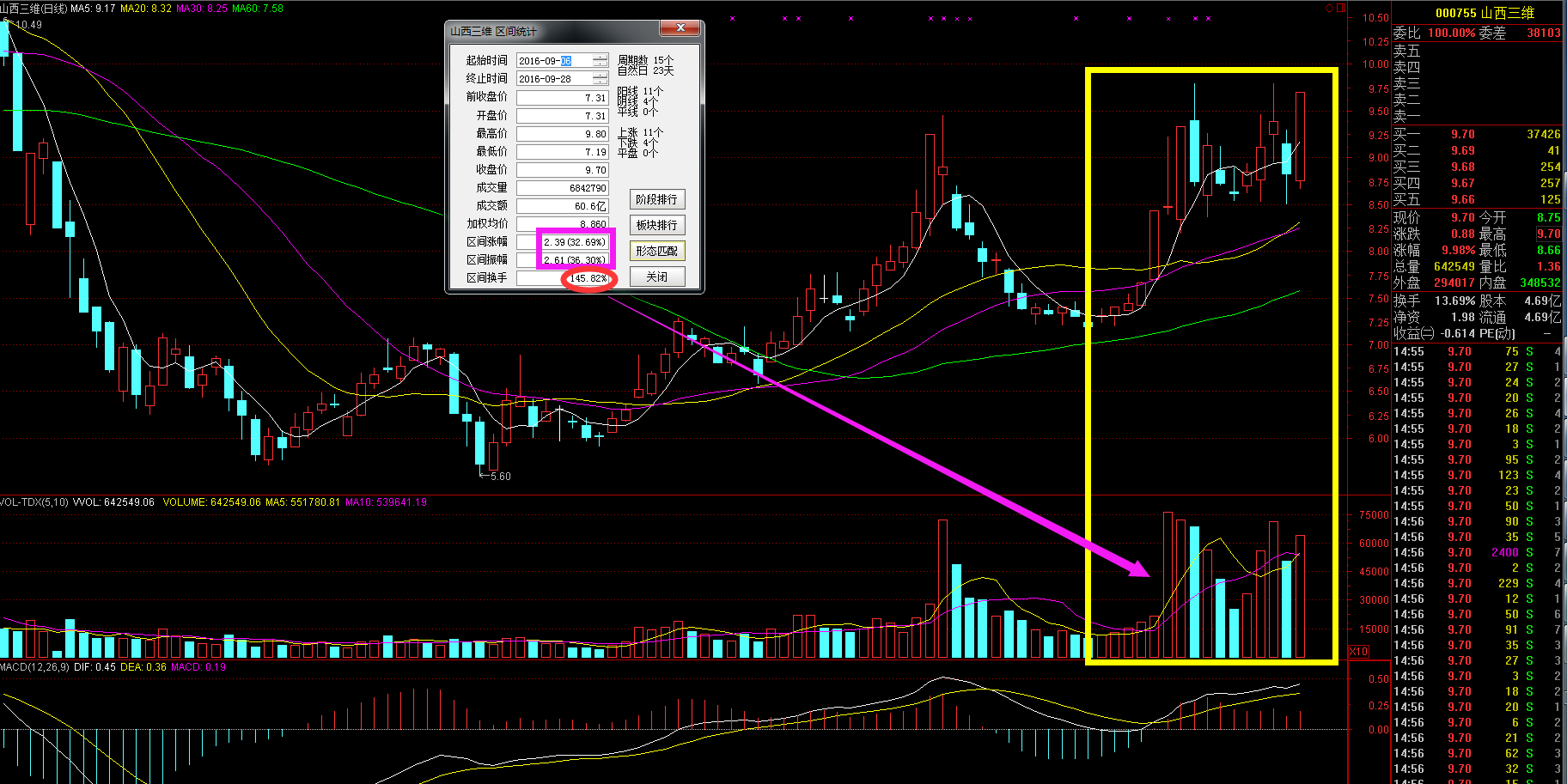Click 委差 value 38103
The image size is (1567, 784).
tap(1544, 33)
